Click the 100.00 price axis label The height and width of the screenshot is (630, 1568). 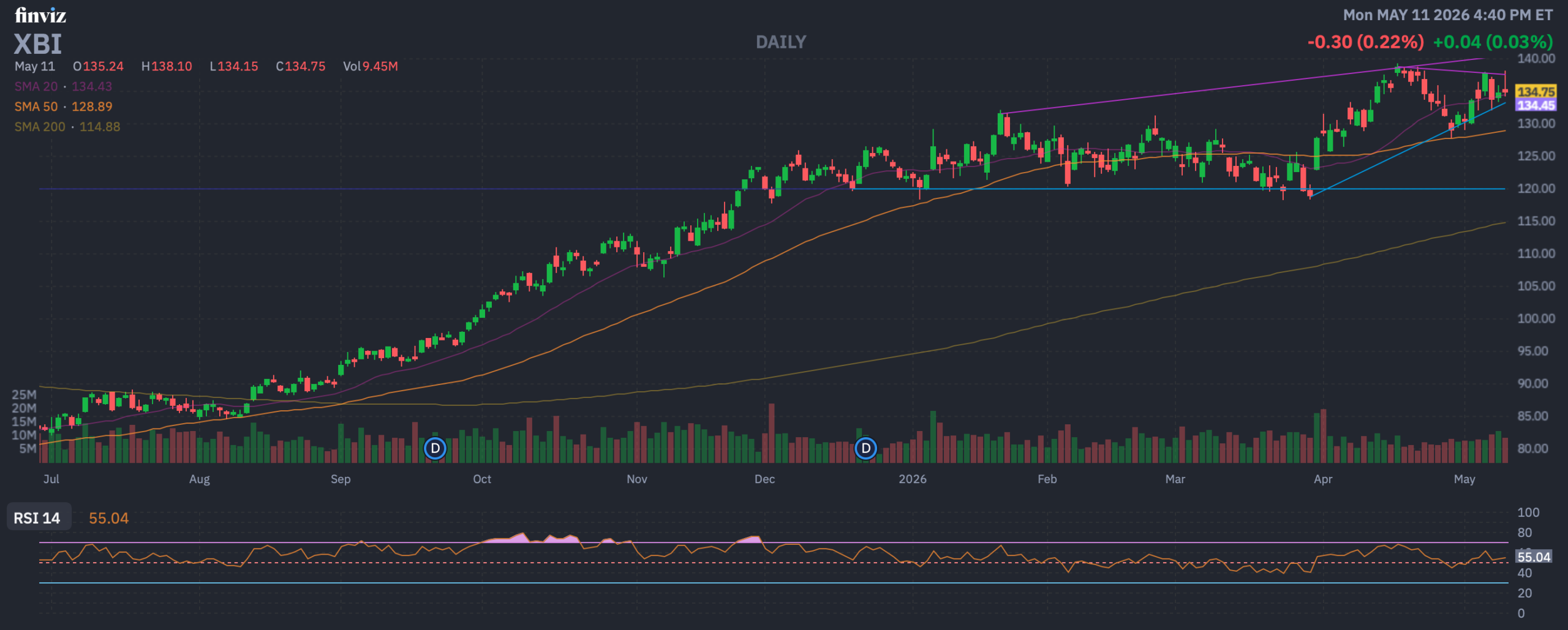pyautogui.click(x=1536, y=318)
